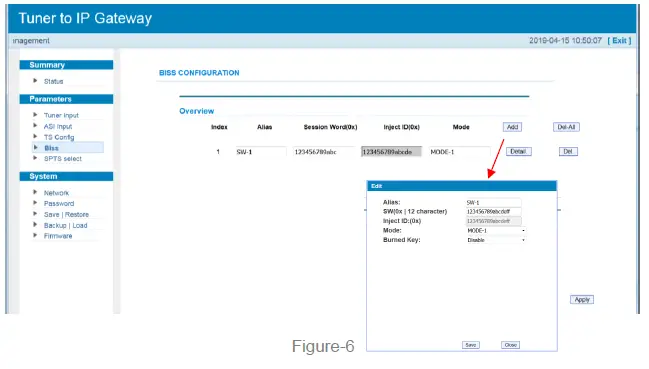Open Firmware page
The height and width of the screenshot is (369, 649).
(58, 236)
